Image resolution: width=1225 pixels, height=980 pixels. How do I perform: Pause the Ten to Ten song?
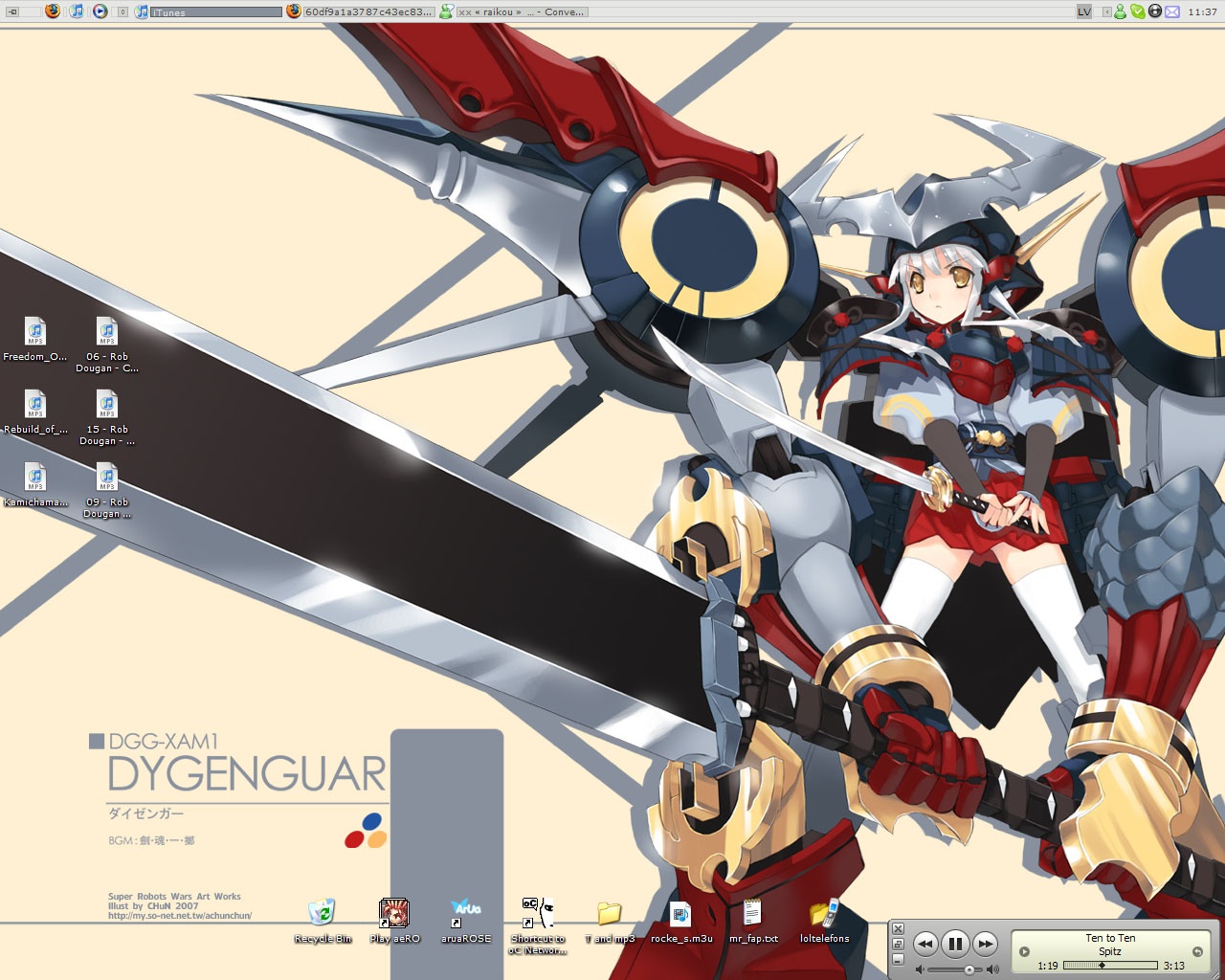tap(955, 945)
